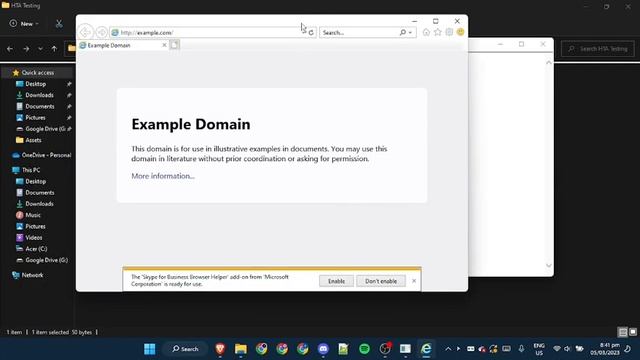Open Spotify from taskbar

(x=364, y=349)
